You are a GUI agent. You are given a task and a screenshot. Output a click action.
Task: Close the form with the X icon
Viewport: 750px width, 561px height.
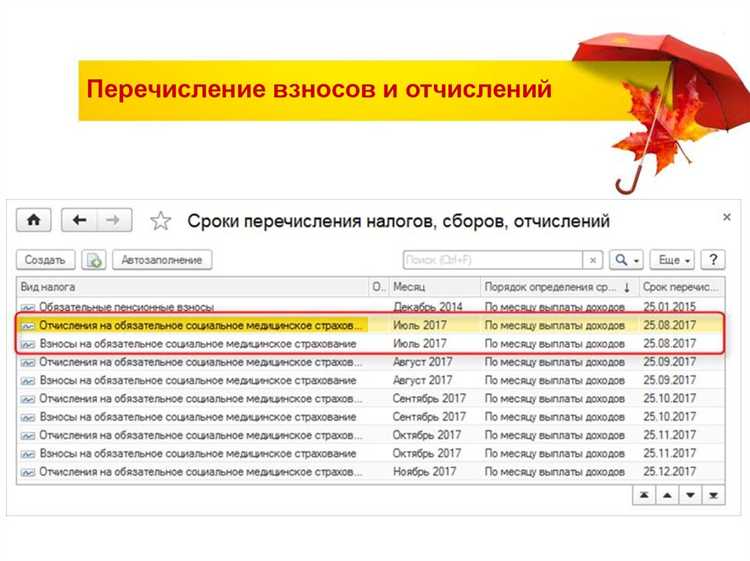coord(727,217)
